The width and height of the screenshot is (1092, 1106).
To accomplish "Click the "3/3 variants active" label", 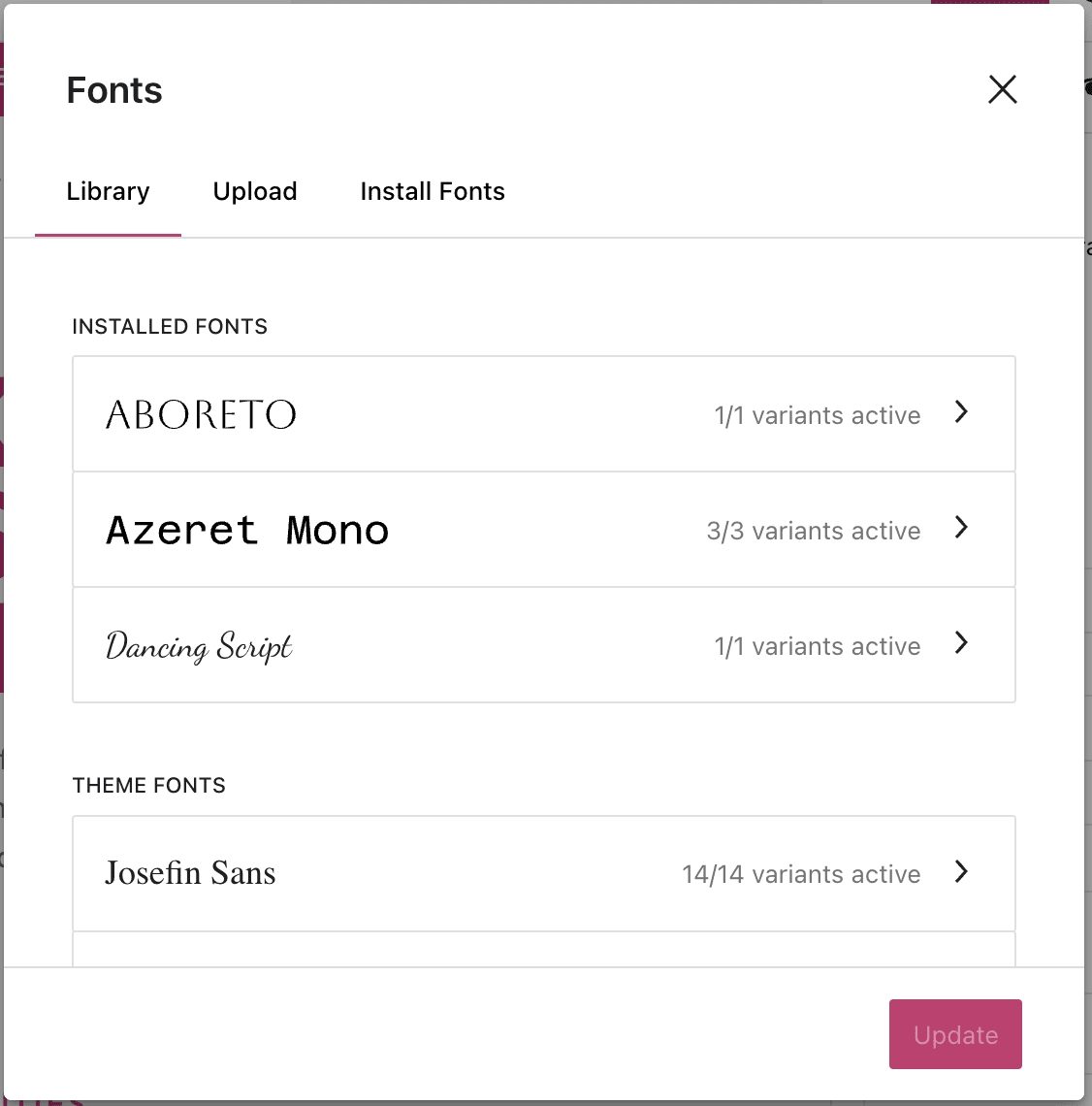I will [813, 532].
